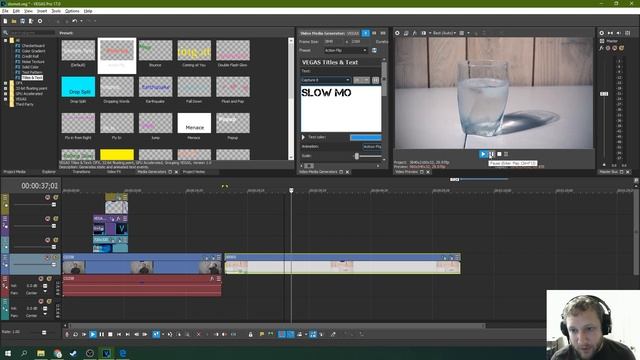The height and width of the screenshot is (360, 640).
Task: Open Video Preview project properties gear icon
Action: [x=397, y=33]
